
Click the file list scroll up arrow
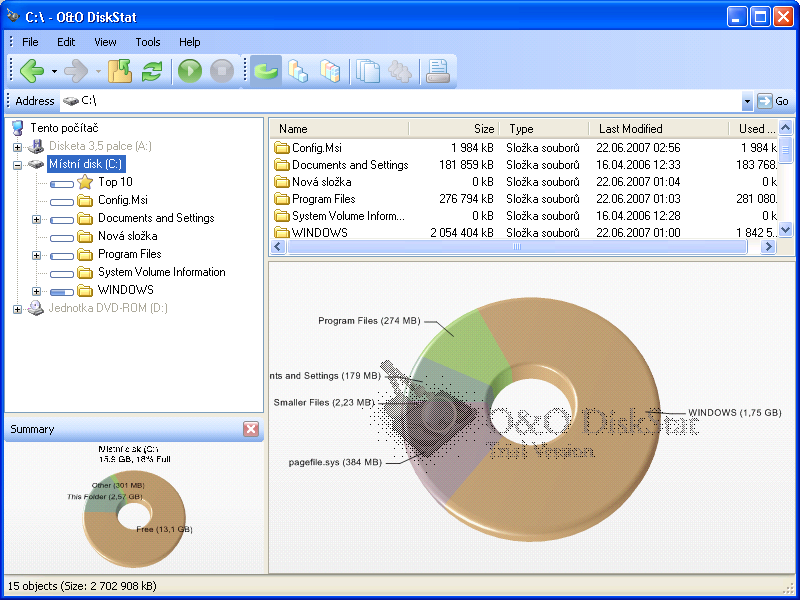pos(786,128)
